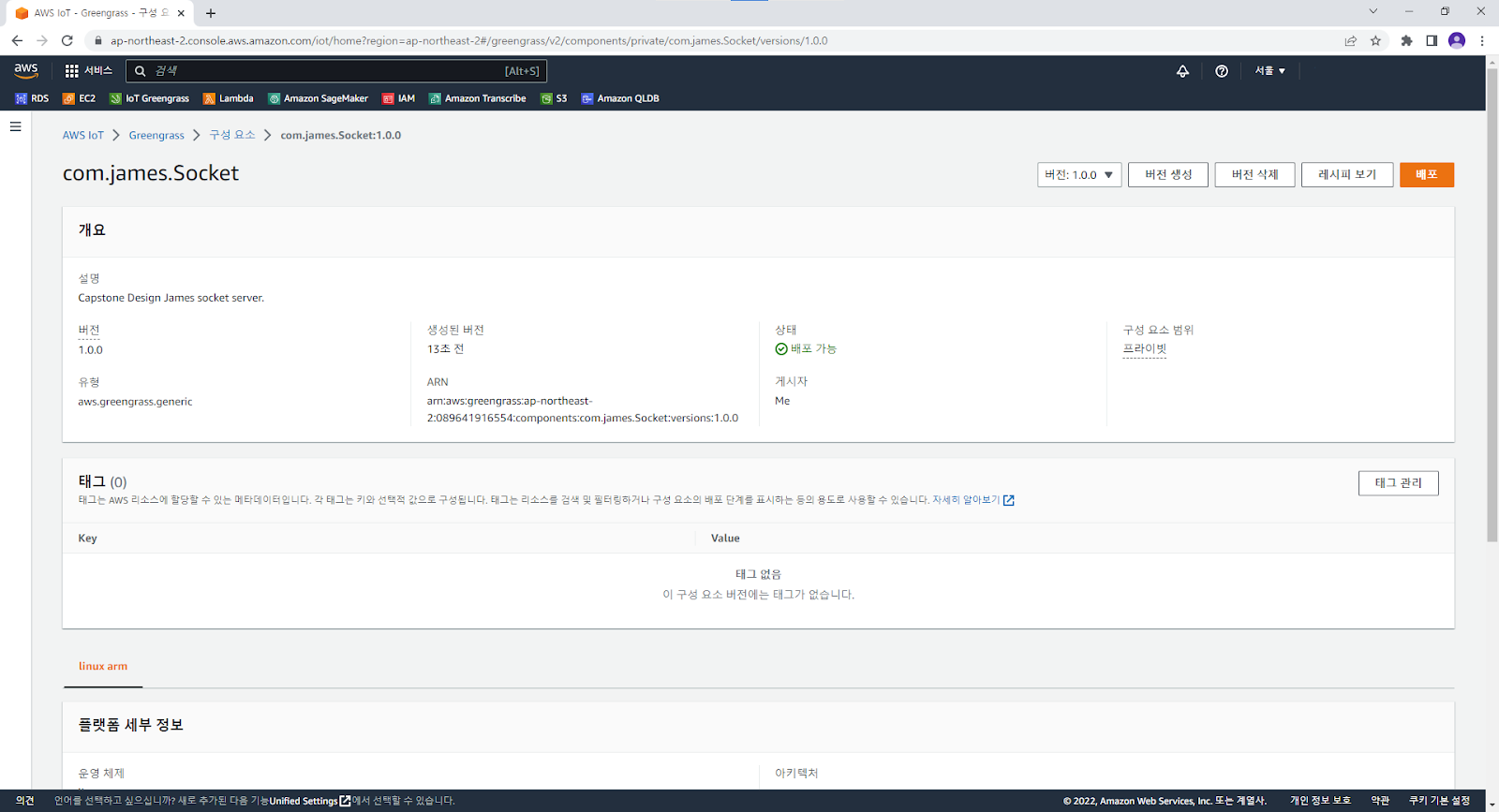Click the 버전 삭제 button
The image size is (1499, 812).
point(1254,175)
